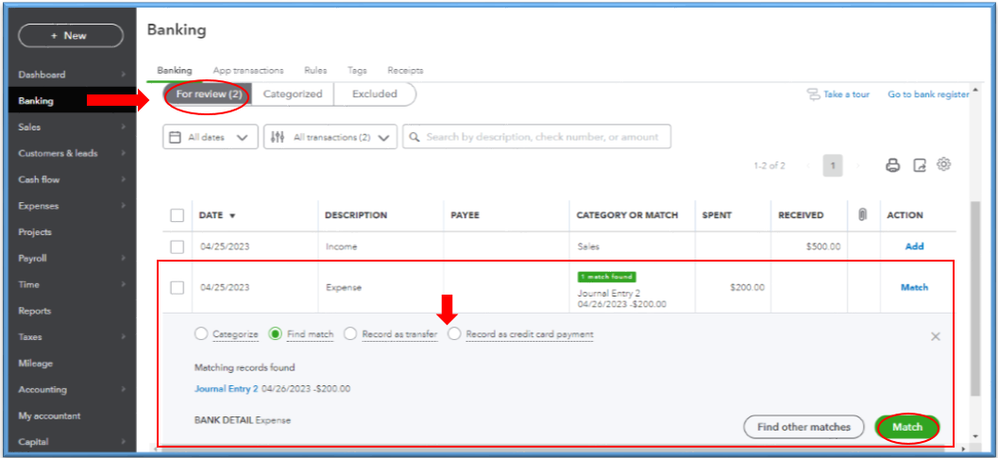
Task: Expand the Payroll submenu chevron
Action: click(x=123, y=258)
